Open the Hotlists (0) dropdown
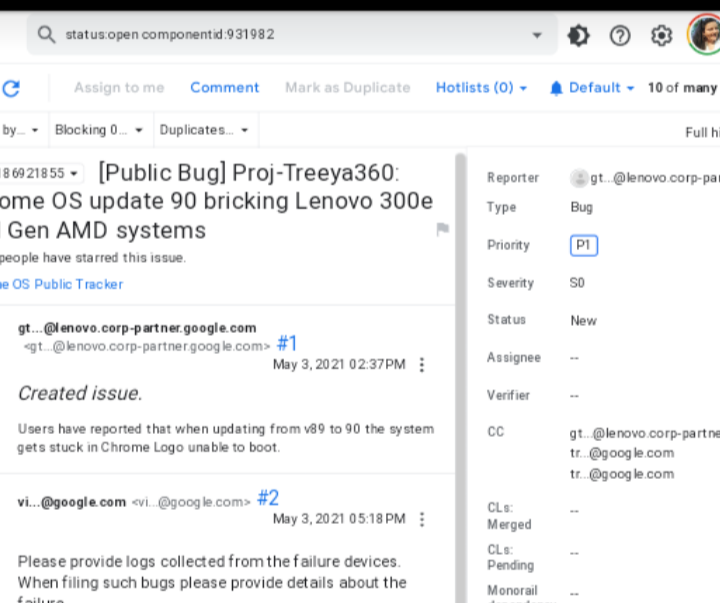Image resolution: width=720 pixels, height=603 pixels. 481,88
